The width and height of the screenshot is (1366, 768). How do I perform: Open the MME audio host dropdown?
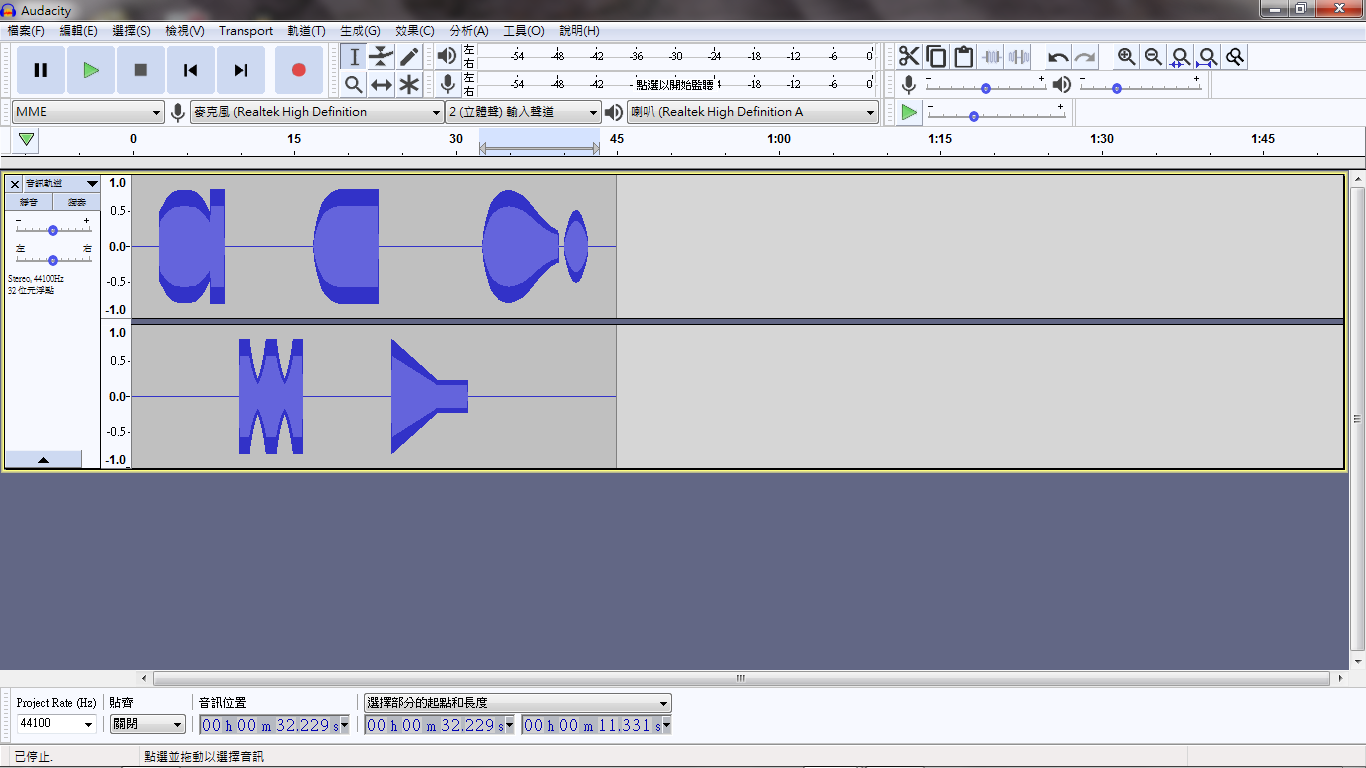[88, 112]
